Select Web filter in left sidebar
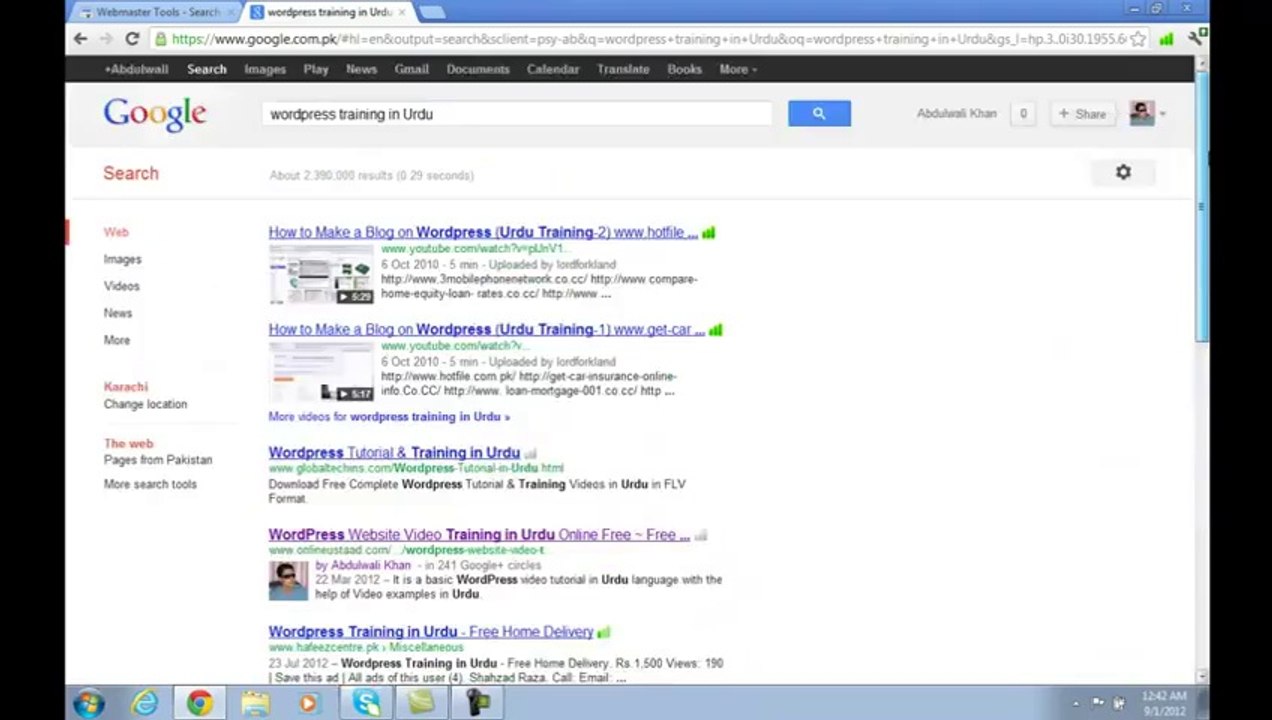The image size is (1272, 720). click(x=116, y=232)
